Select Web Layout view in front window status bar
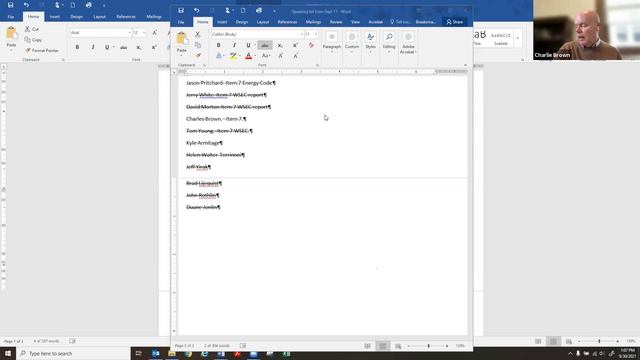Screen dimensions: 640x360 (x=398, y=346)
